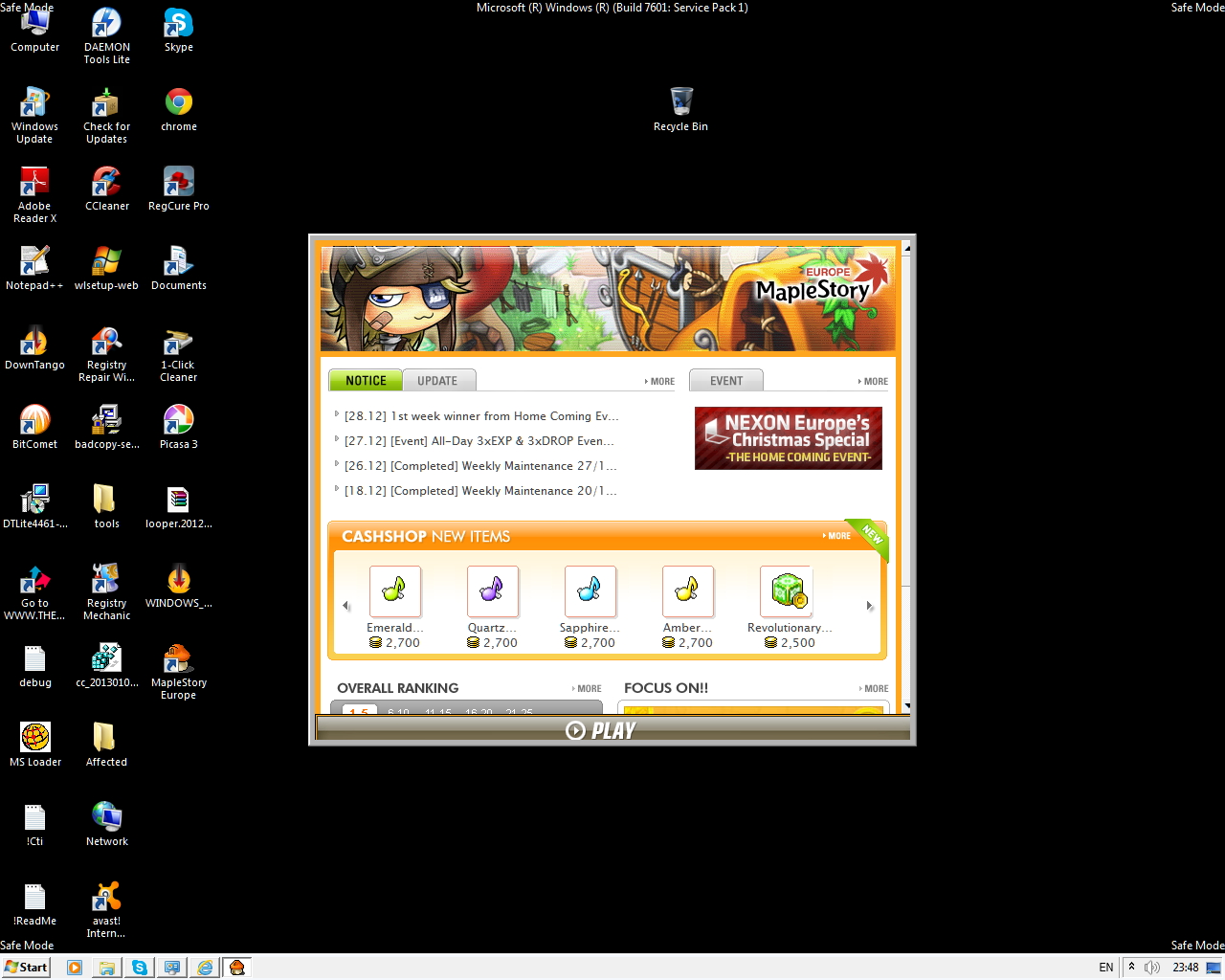This screenshot has height=980, width=1225.
Task: Open Registry Mechanic shortcut
Action: click(106, 592)
